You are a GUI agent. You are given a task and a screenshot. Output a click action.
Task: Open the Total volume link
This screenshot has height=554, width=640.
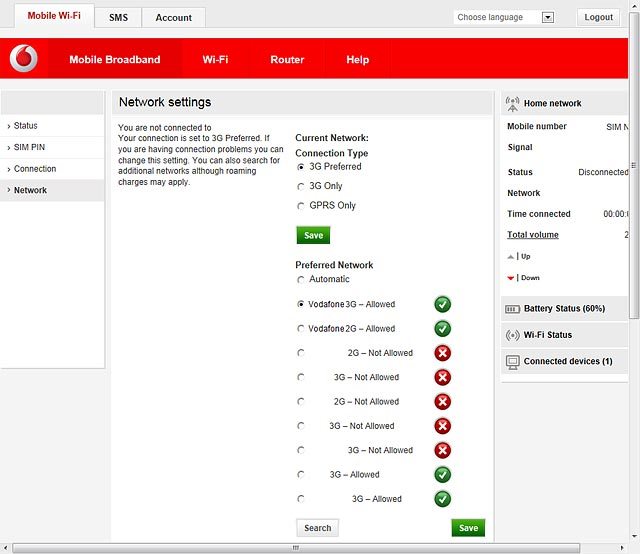point(533,235)
